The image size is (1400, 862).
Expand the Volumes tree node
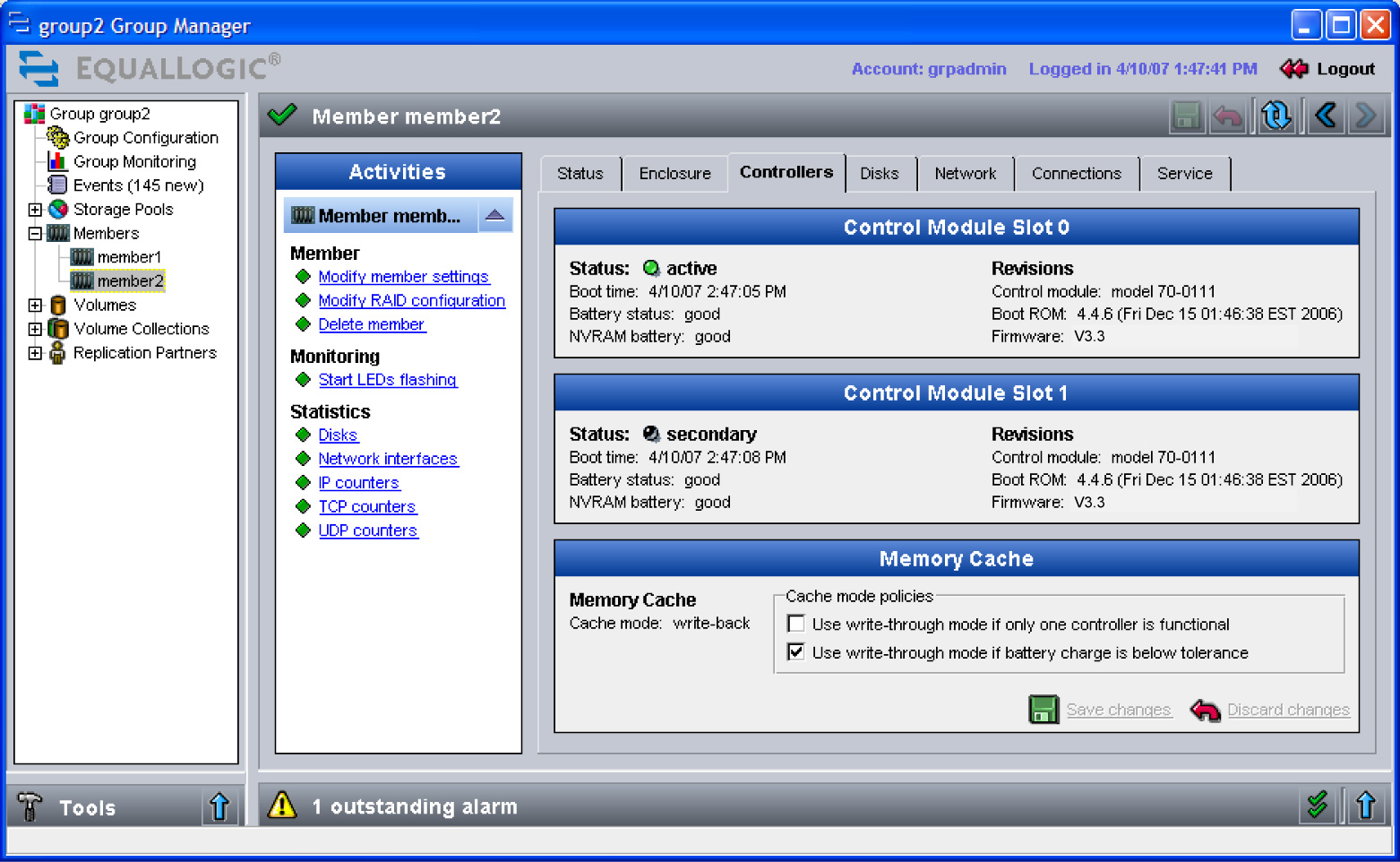click(x=35, y=306)
